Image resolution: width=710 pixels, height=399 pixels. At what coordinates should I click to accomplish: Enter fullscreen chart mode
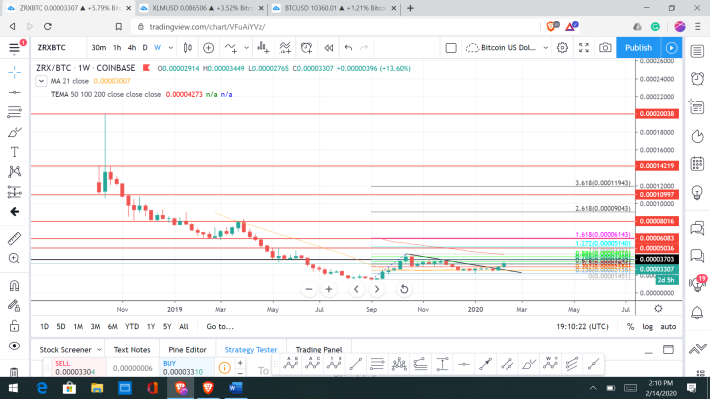click(x=584, y=48)
